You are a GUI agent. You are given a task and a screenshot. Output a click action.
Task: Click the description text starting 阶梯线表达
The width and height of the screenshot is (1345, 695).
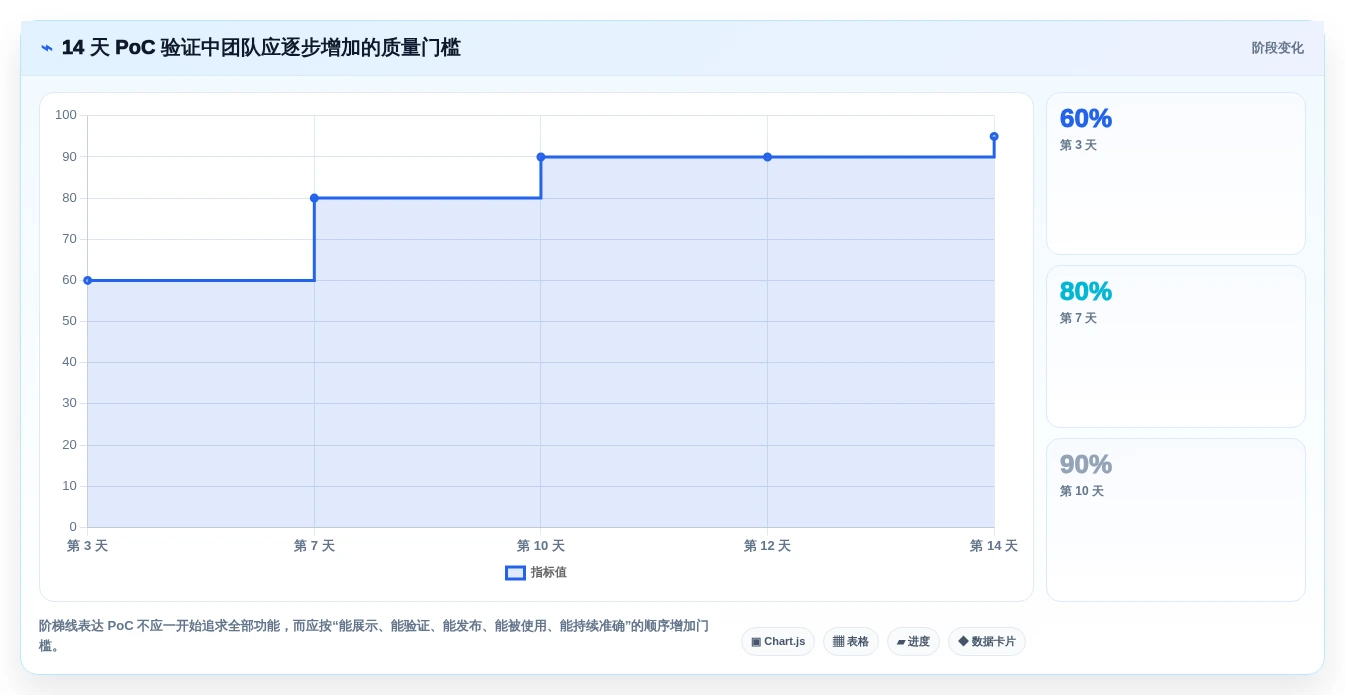coord(374,635)
